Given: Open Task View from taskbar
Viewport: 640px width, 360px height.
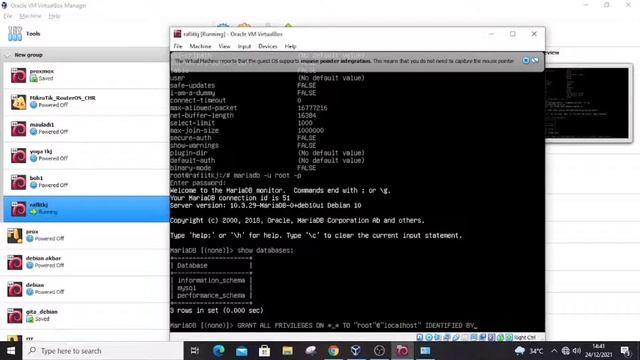Looking at the screenshot, I should pos(195,351).
